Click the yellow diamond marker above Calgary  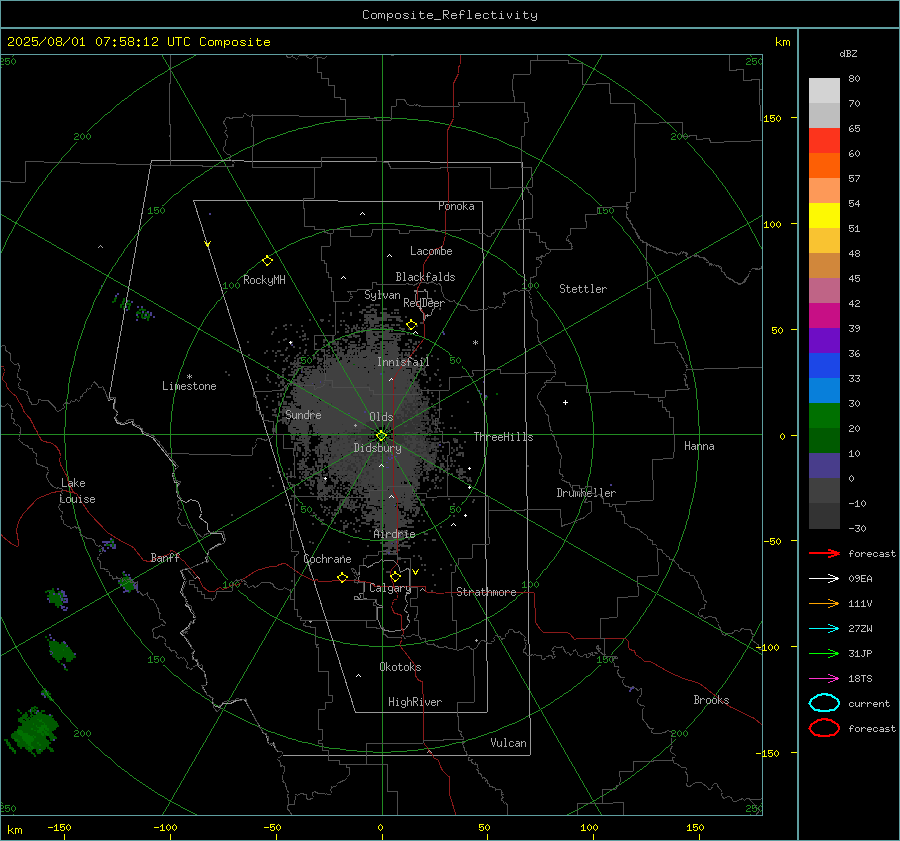[x=395, y=576]
